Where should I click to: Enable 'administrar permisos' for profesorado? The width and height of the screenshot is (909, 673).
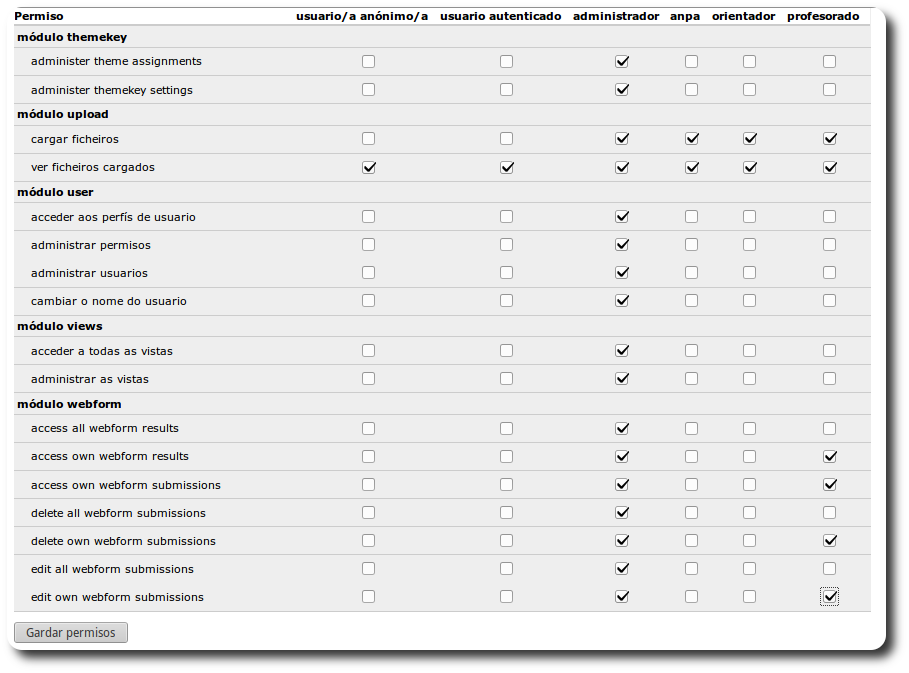(829, 244)
